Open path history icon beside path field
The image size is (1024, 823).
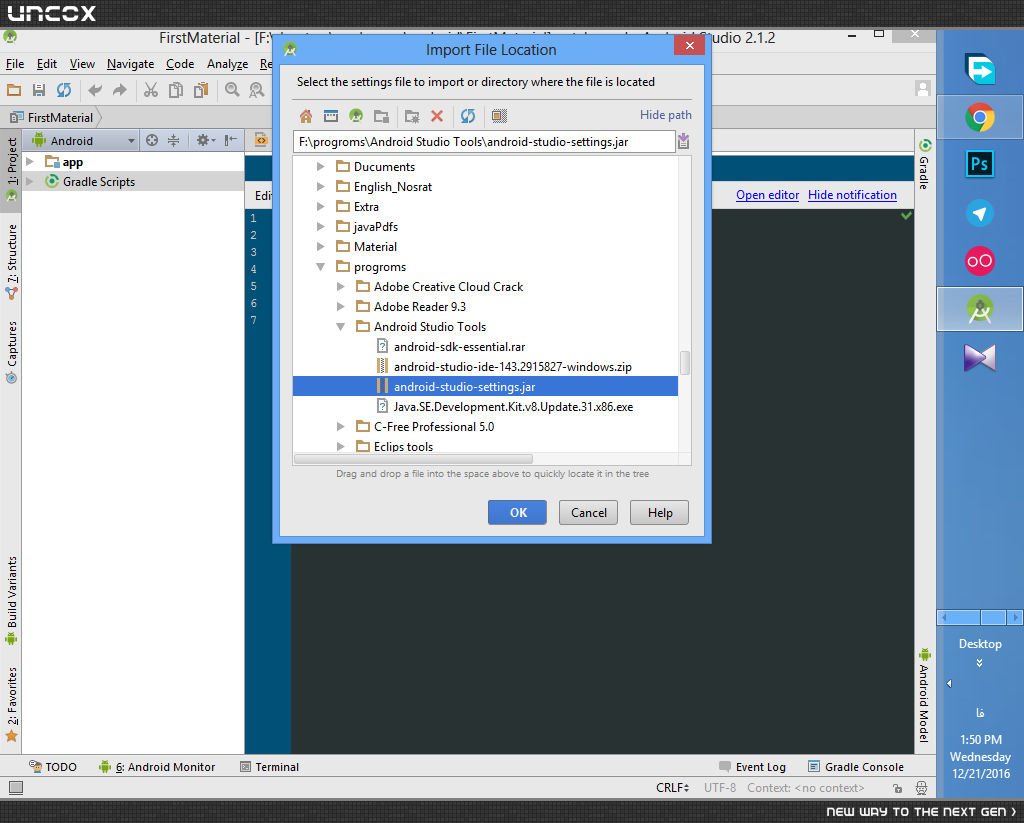click(684, 141)
